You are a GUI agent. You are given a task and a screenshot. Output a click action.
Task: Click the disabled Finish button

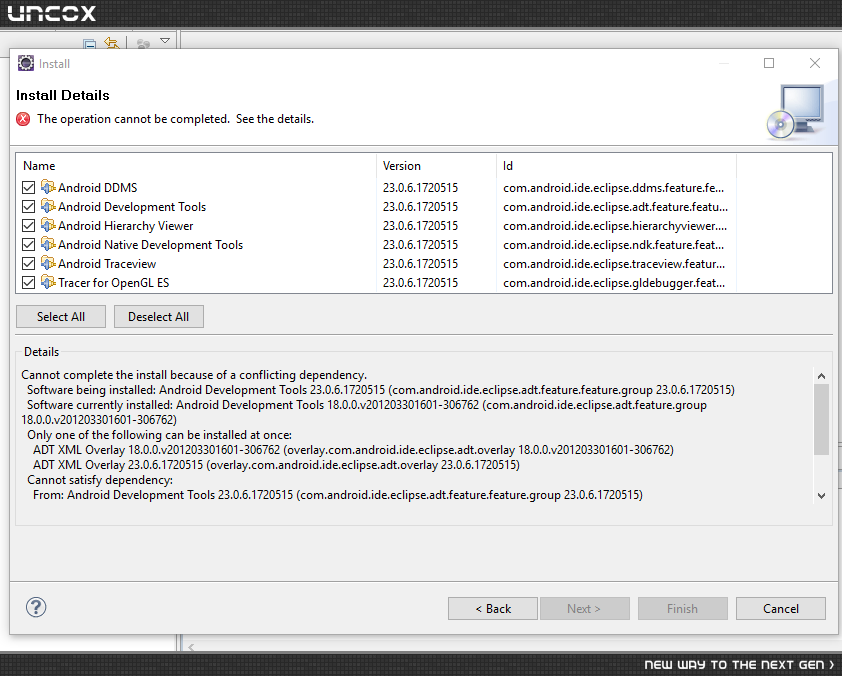pos(683,608)
